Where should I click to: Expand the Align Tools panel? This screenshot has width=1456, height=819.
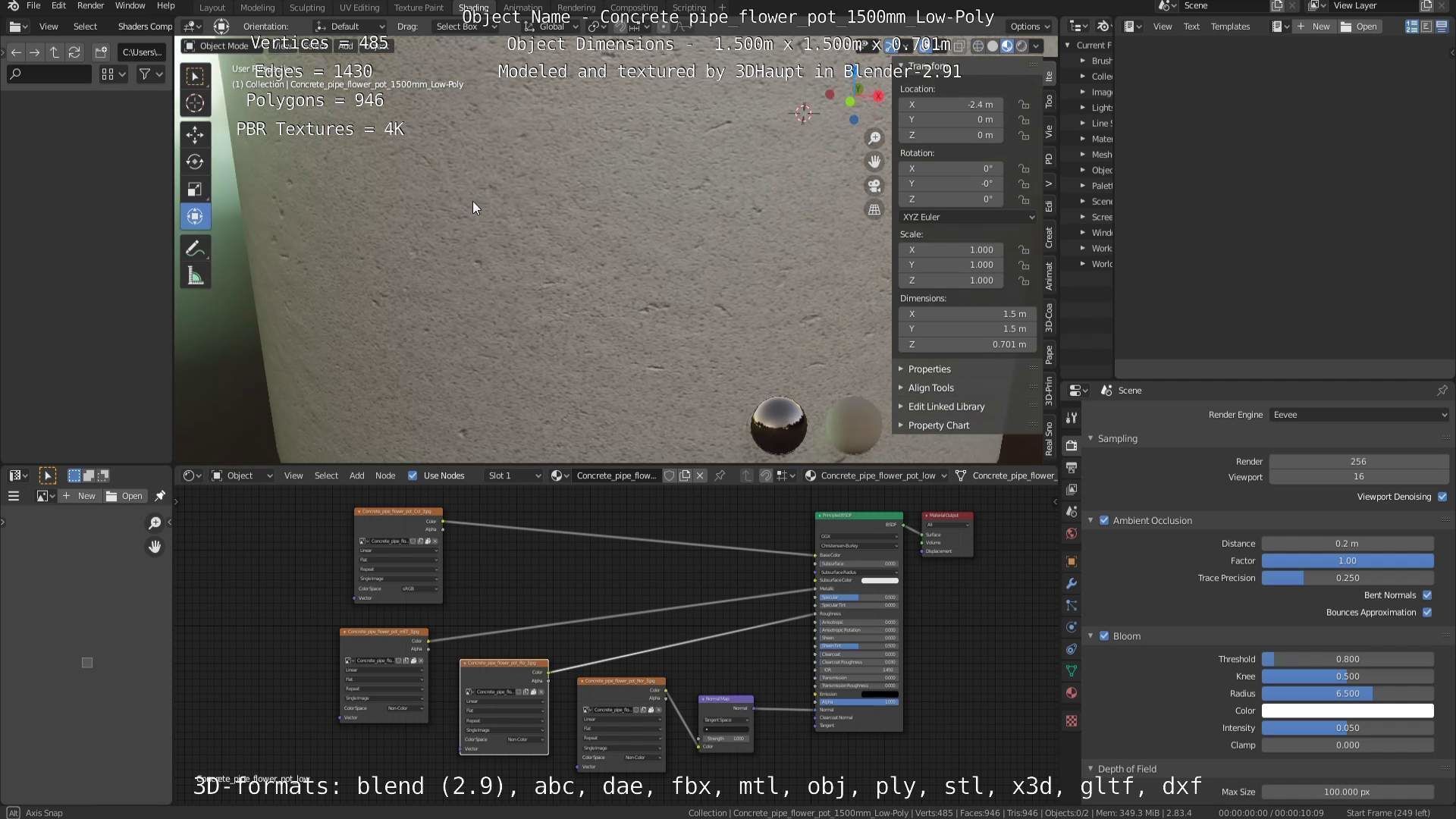pos(930,388)
